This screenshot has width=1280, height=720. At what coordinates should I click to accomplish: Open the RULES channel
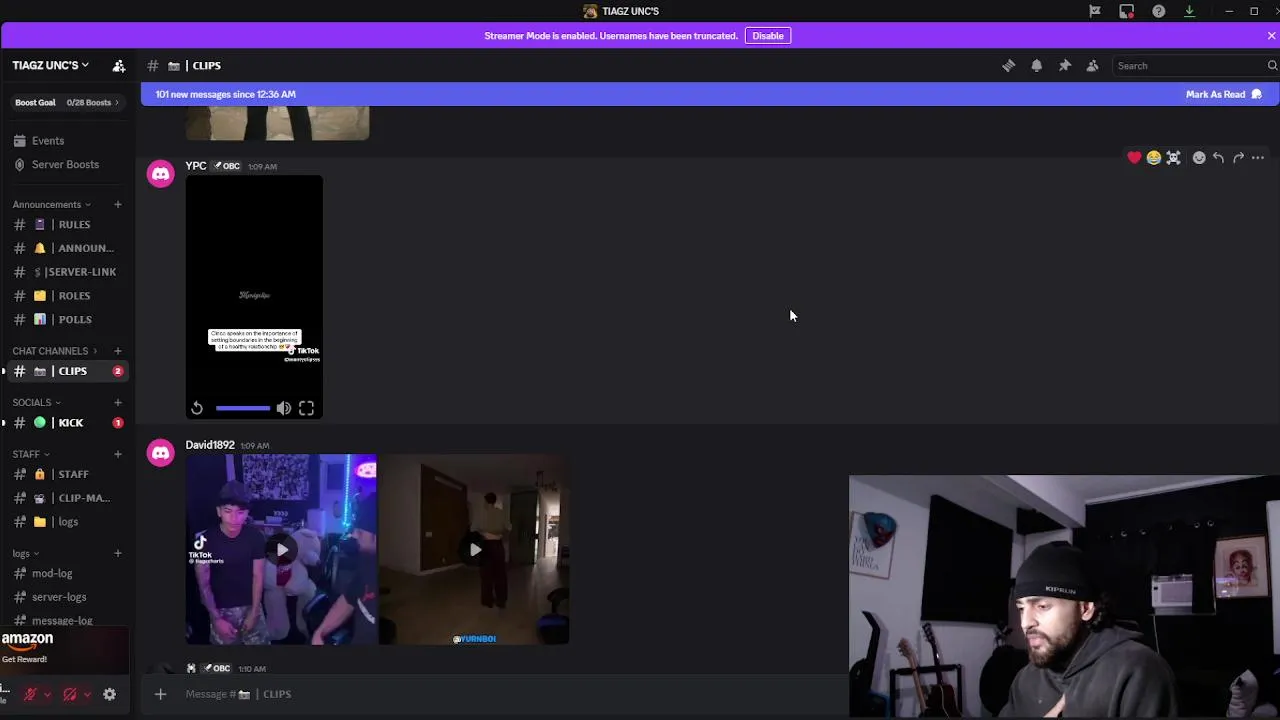click(68, 224)
